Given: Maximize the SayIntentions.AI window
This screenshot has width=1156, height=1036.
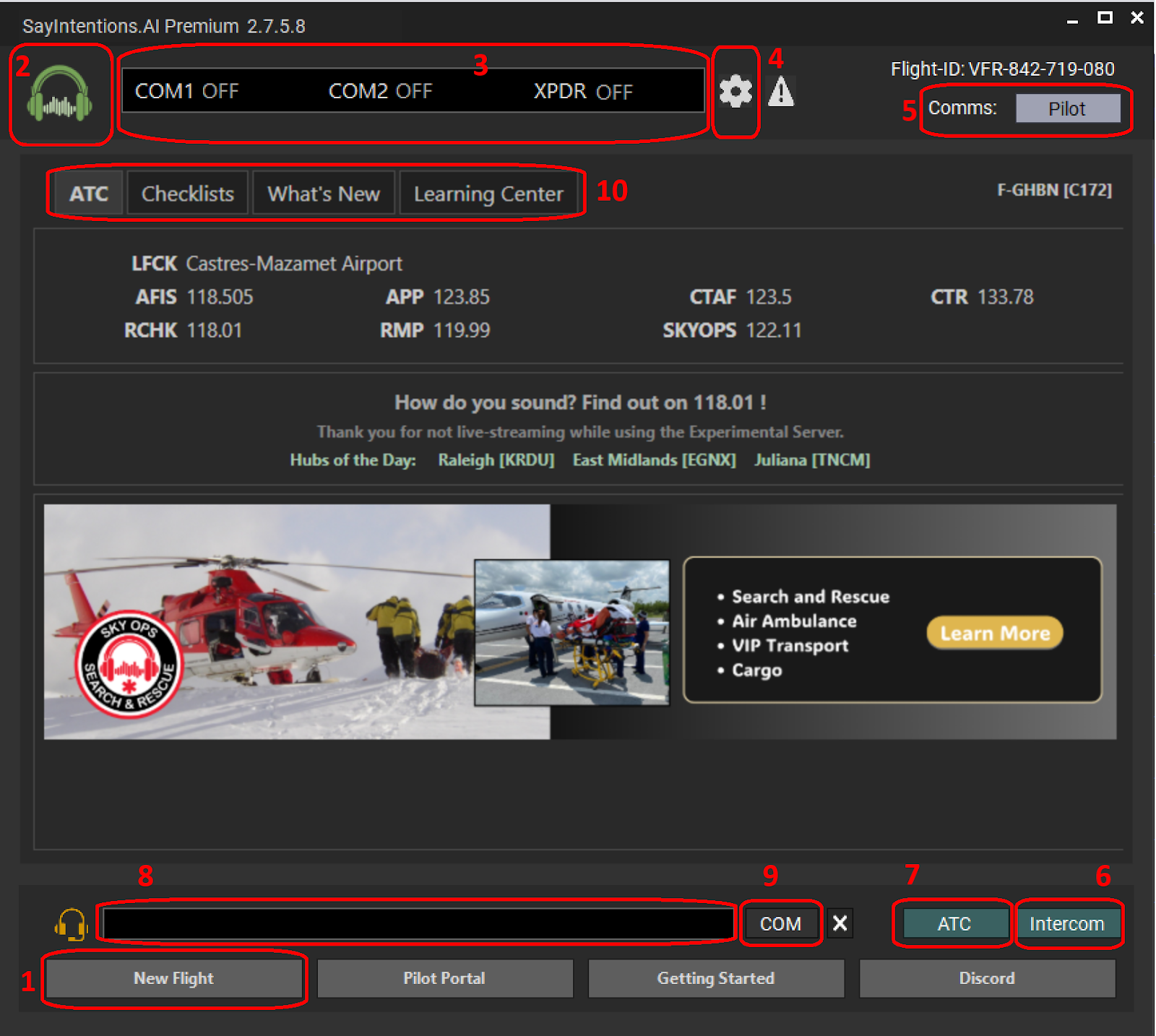Looking at the screenshot, I should tap(1105, 17).
